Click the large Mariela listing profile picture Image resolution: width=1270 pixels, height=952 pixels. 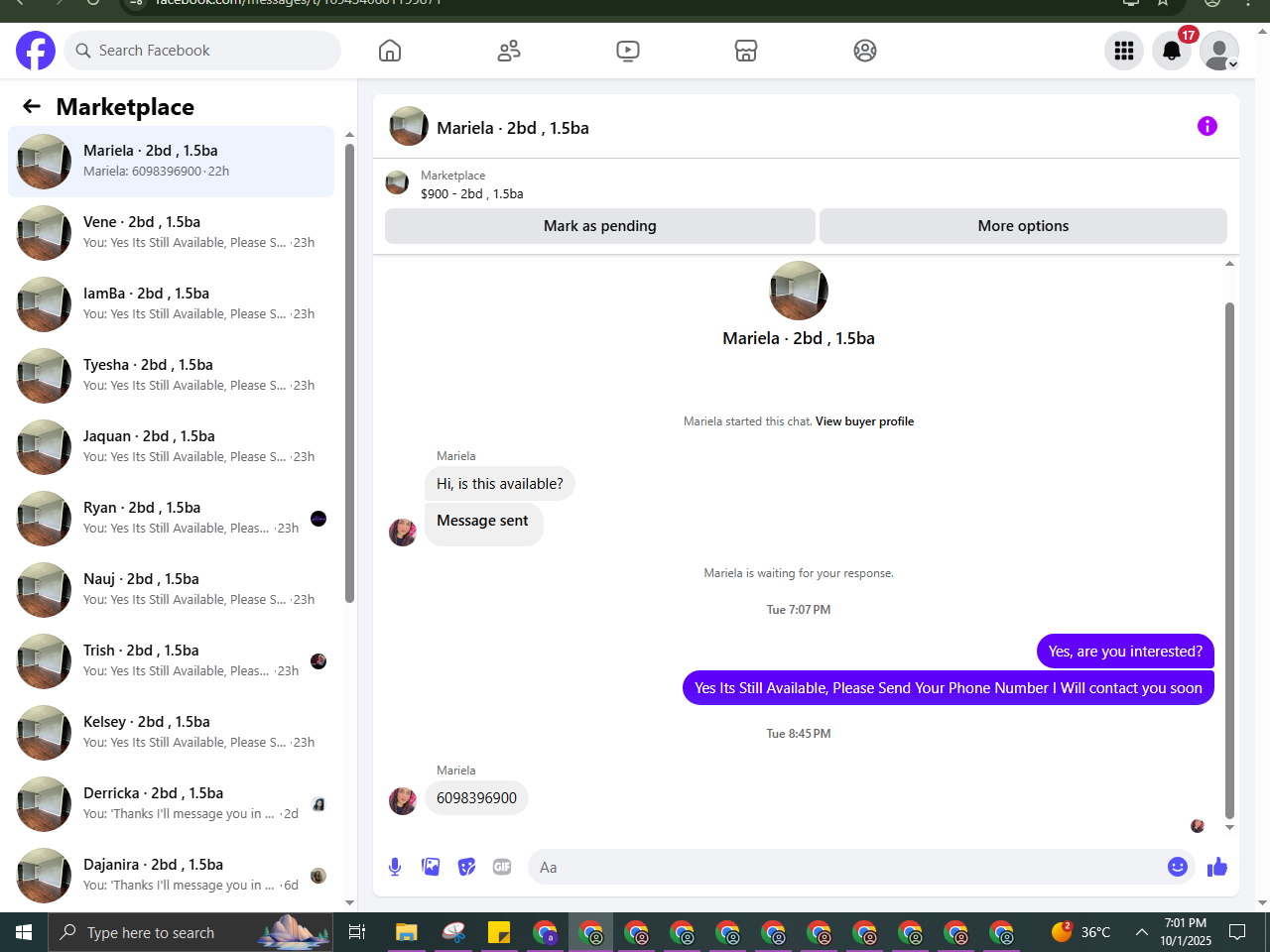click(799, 291)
